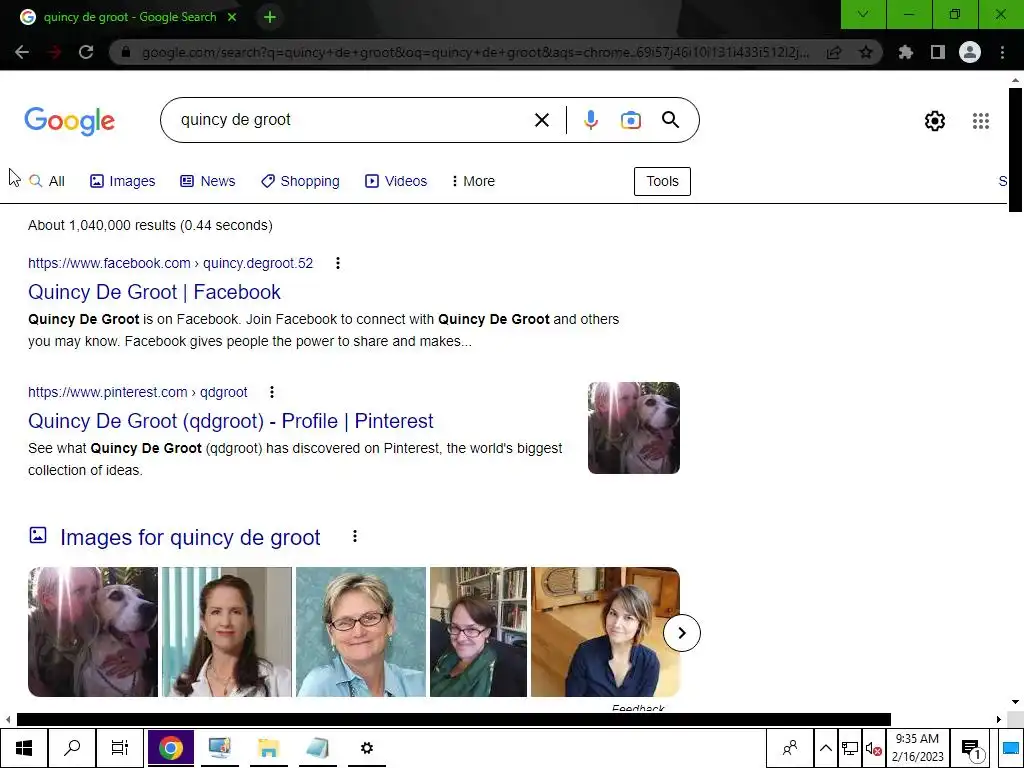Open Google quick settings gear

(935, 121)
